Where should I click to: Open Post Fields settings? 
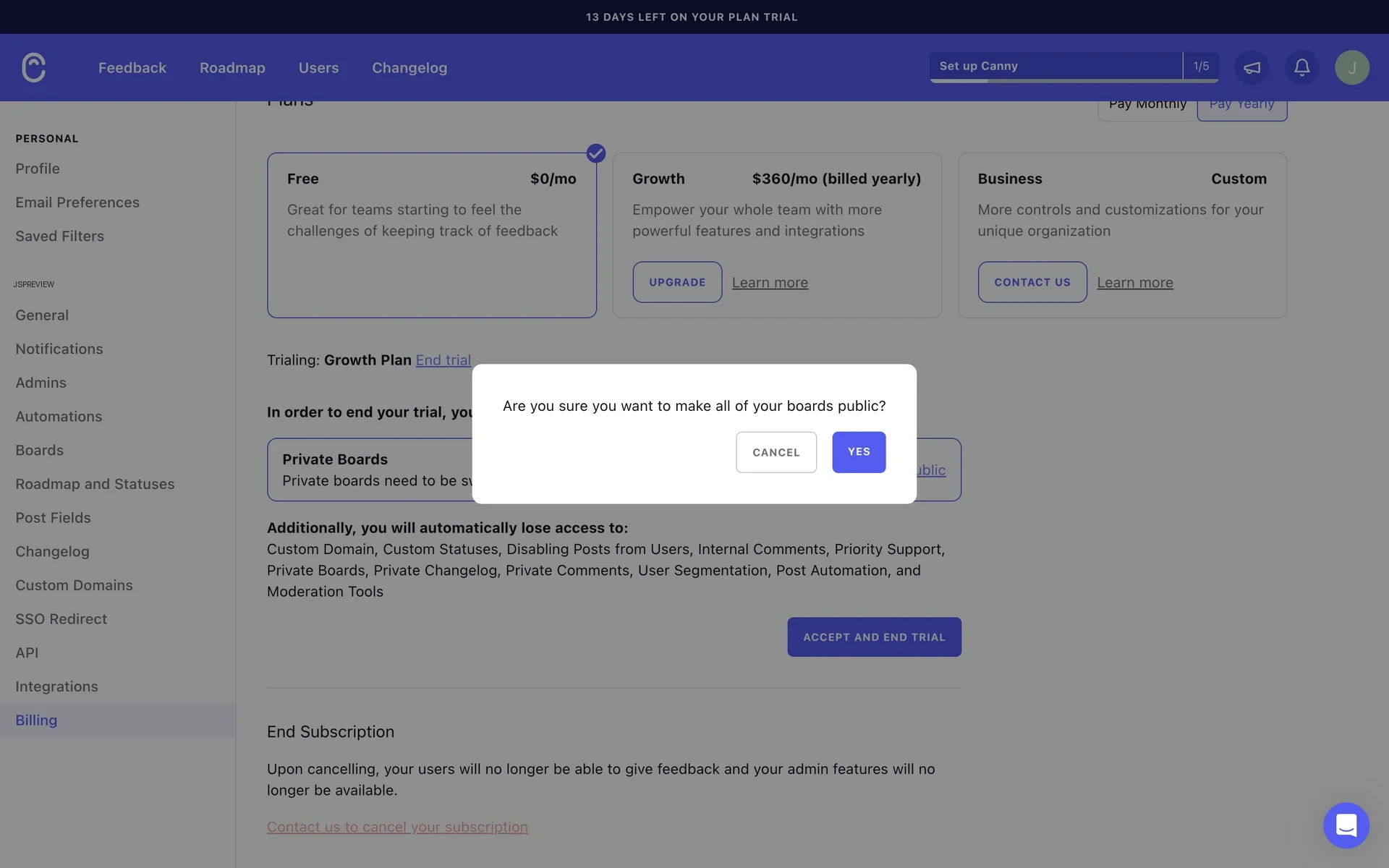54,518
